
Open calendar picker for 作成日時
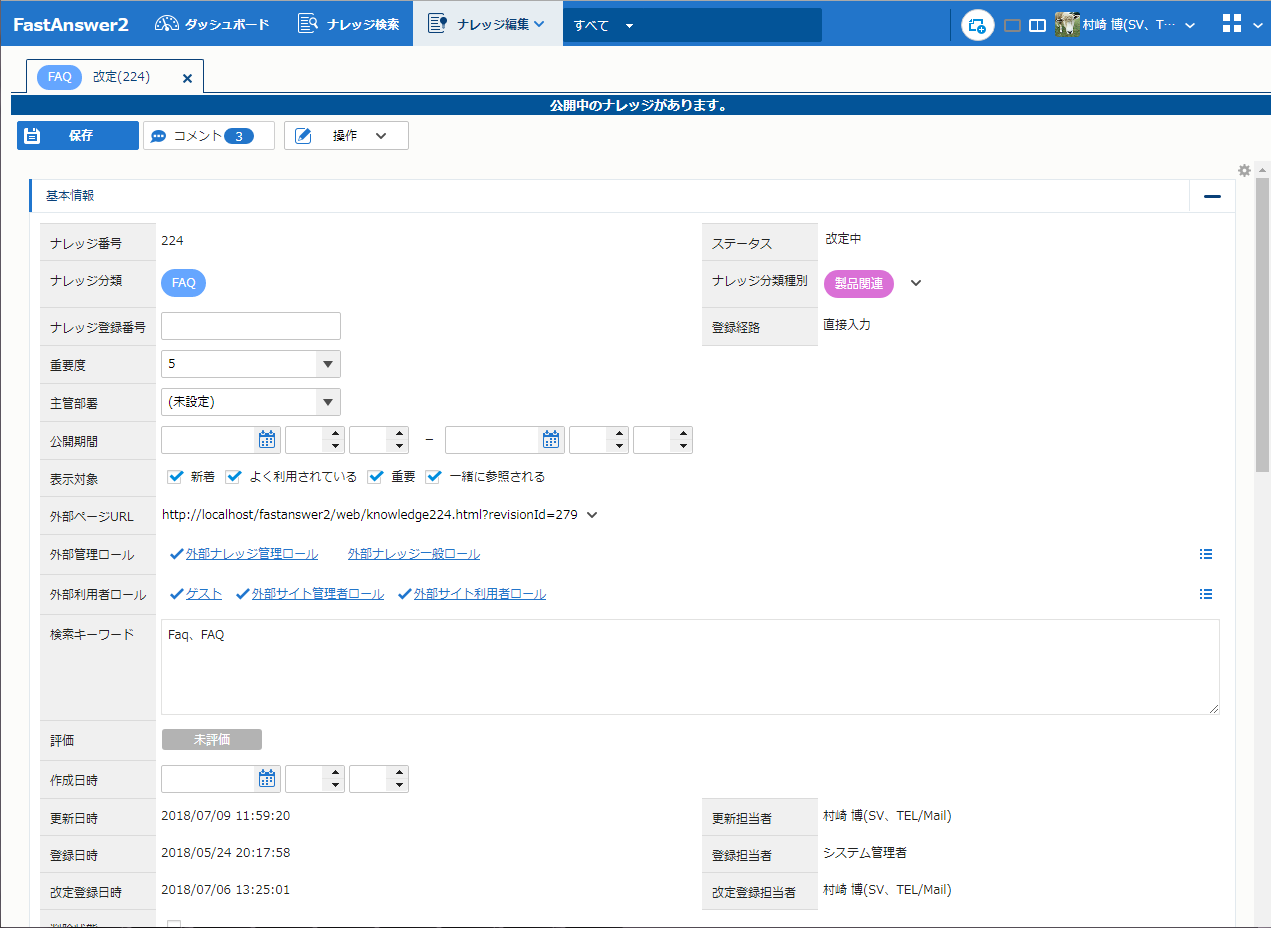click(x=267, y=778)
